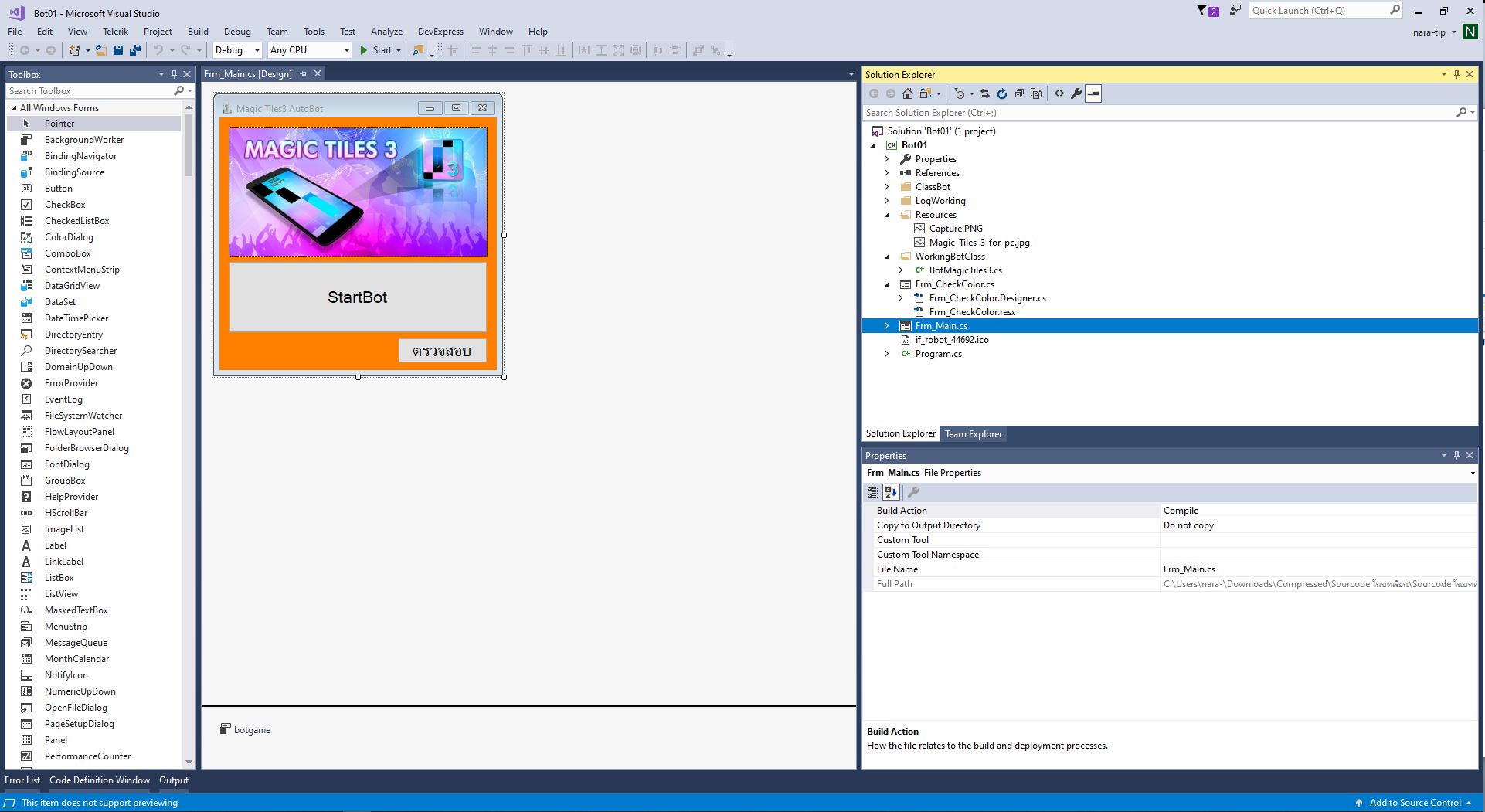The image size is (1485, 812).
Task: Click Add to Source Control
Action: point(1415,803)
